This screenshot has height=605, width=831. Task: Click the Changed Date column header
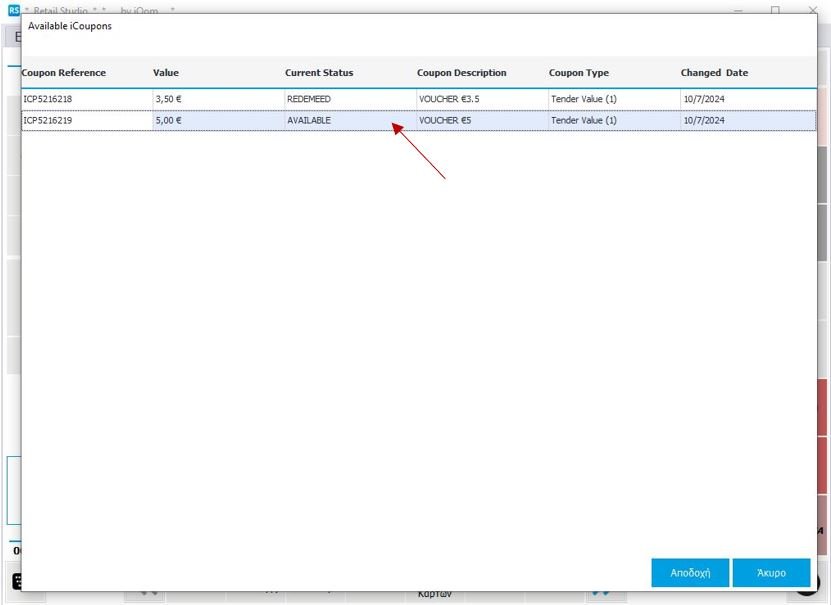click(x=714, y=73)
